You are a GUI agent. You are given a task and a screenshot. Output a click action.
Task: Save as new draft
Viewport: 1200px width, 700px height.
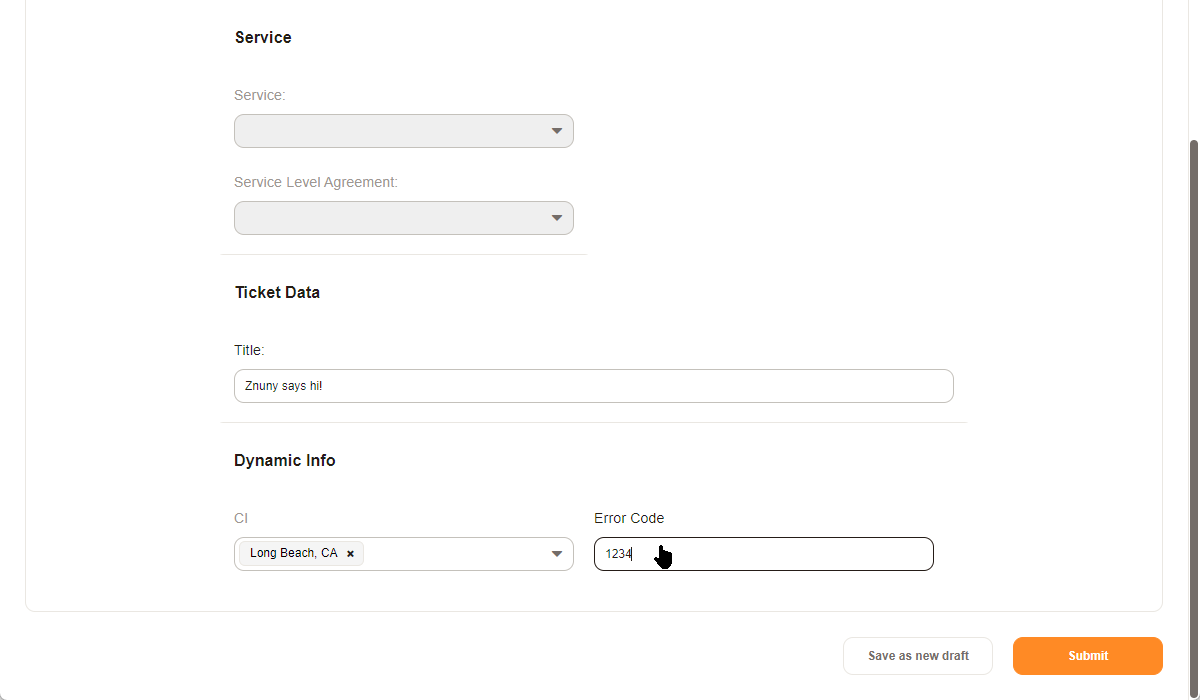tap(918, 656)
